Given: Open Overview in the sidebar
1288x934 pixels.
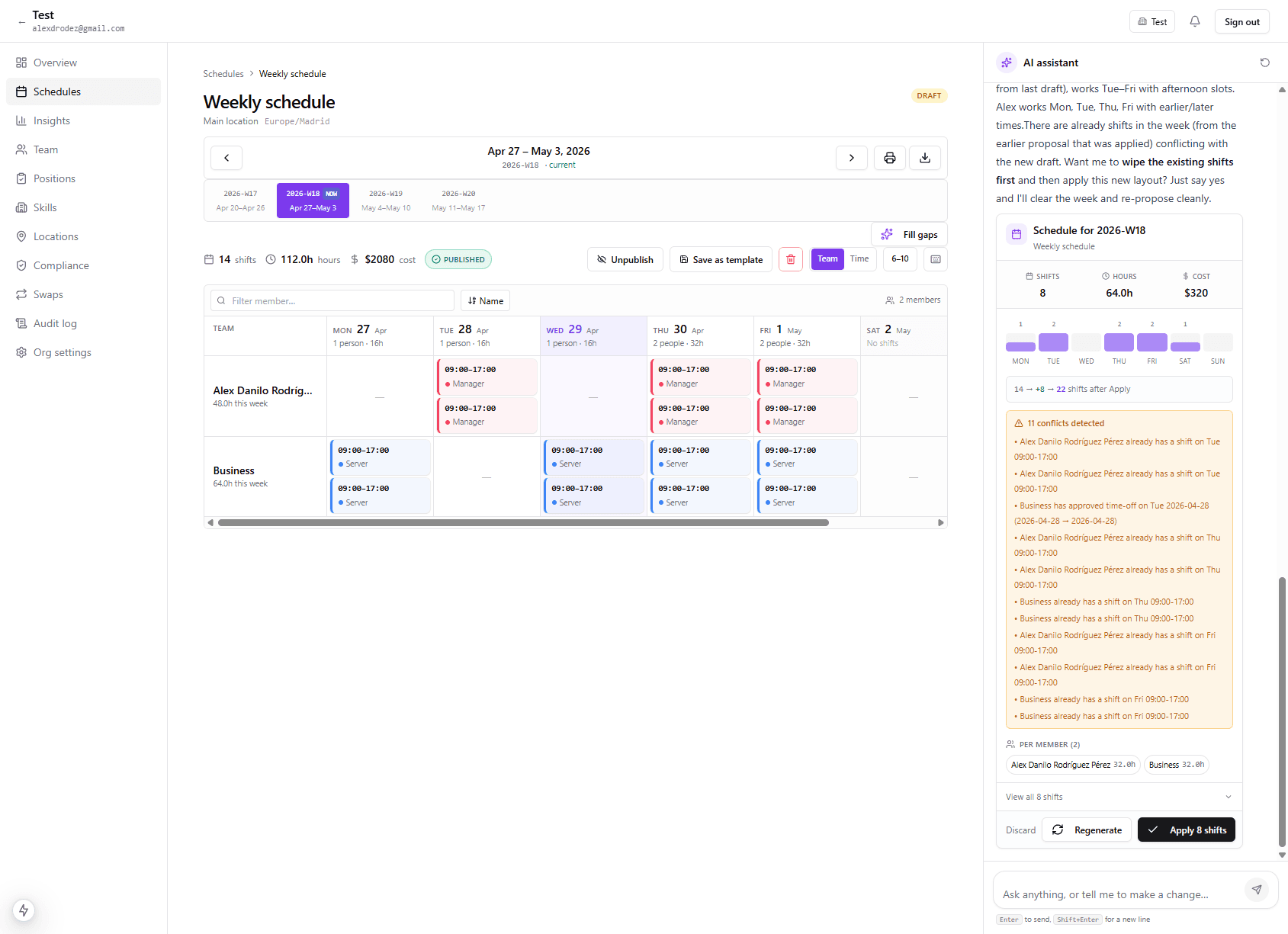Looking at the screenshot, I should tap(83, 63).
